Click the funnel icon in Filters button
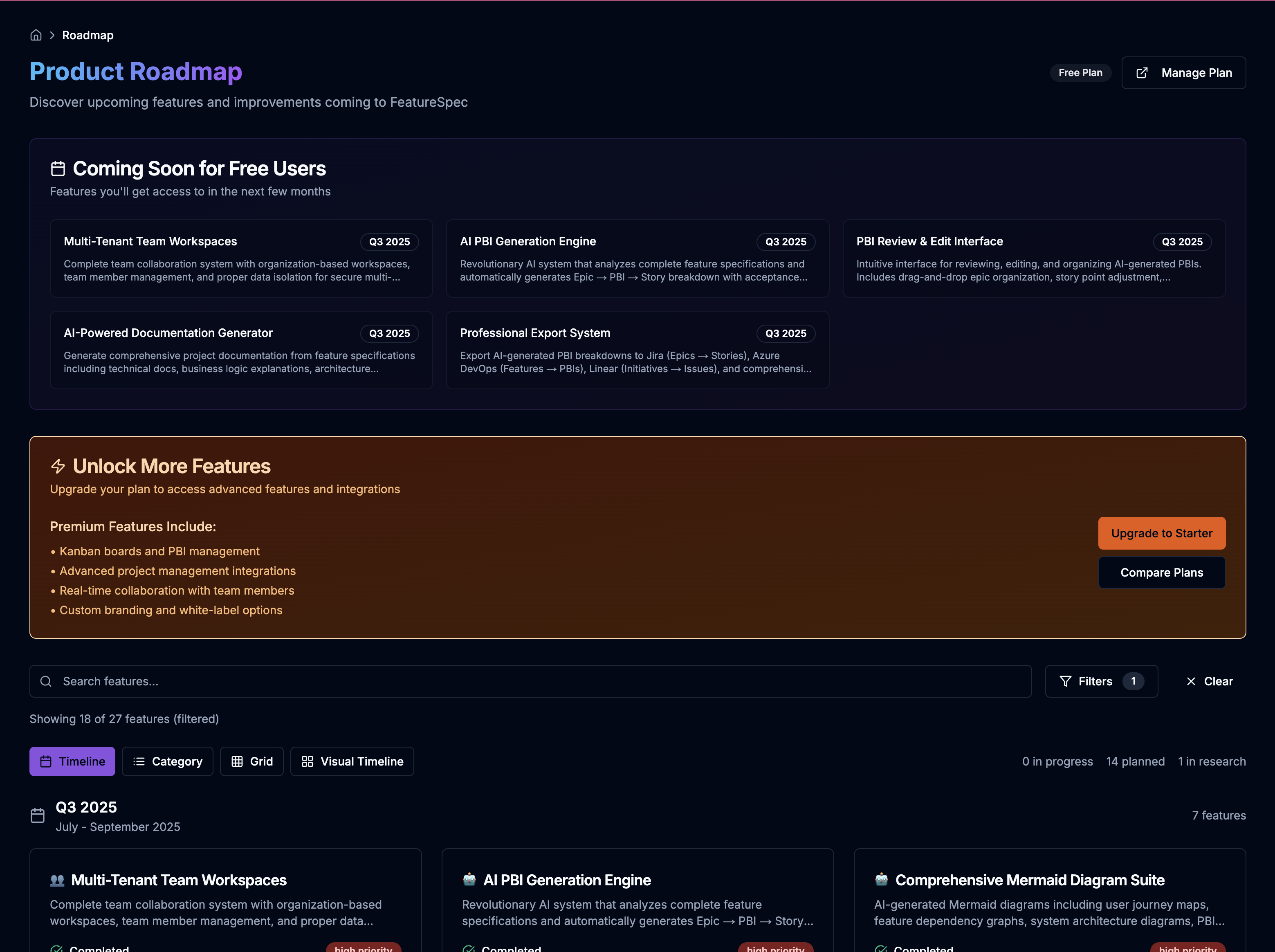This screenshot has width=1275, height=952. point(1065,682)
